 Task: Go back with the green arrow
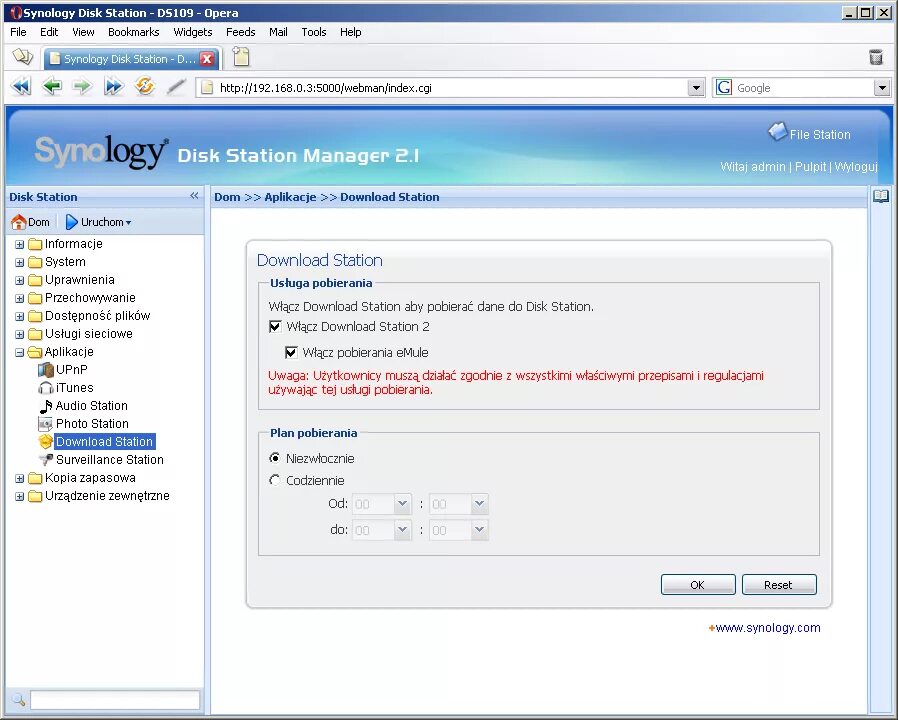click(52, 87)
